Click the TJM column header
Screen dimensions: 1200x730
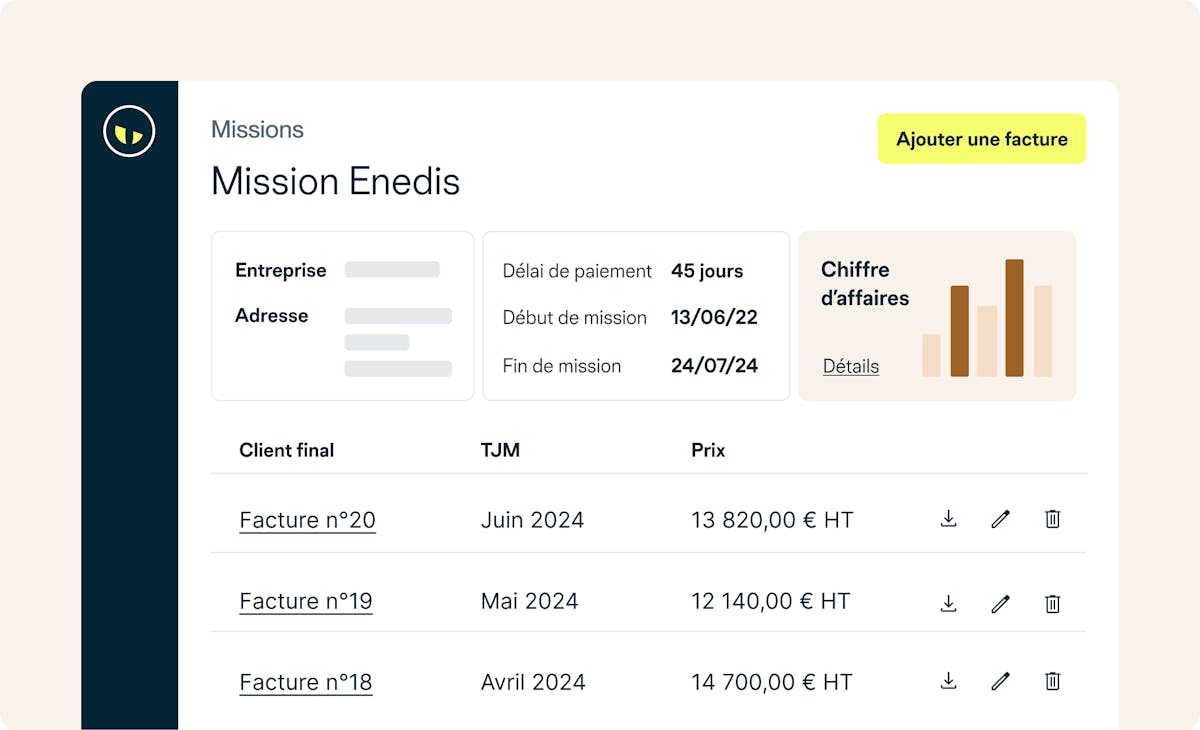pyautogui.click(x=500, y=450)
